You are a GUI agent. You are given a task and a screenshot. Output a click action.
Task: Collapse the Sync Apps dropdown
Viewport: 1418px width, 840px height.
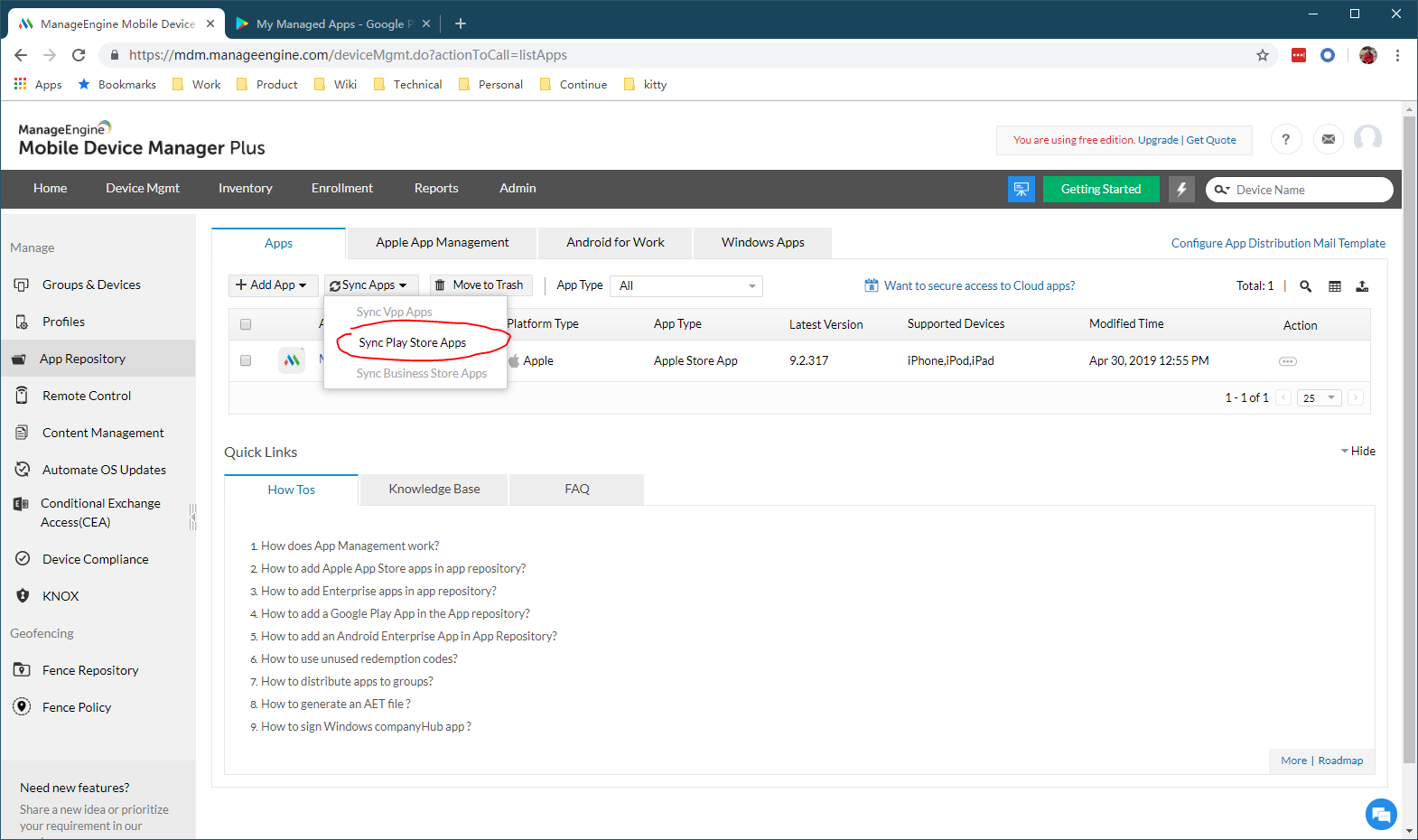coord(371,285)
